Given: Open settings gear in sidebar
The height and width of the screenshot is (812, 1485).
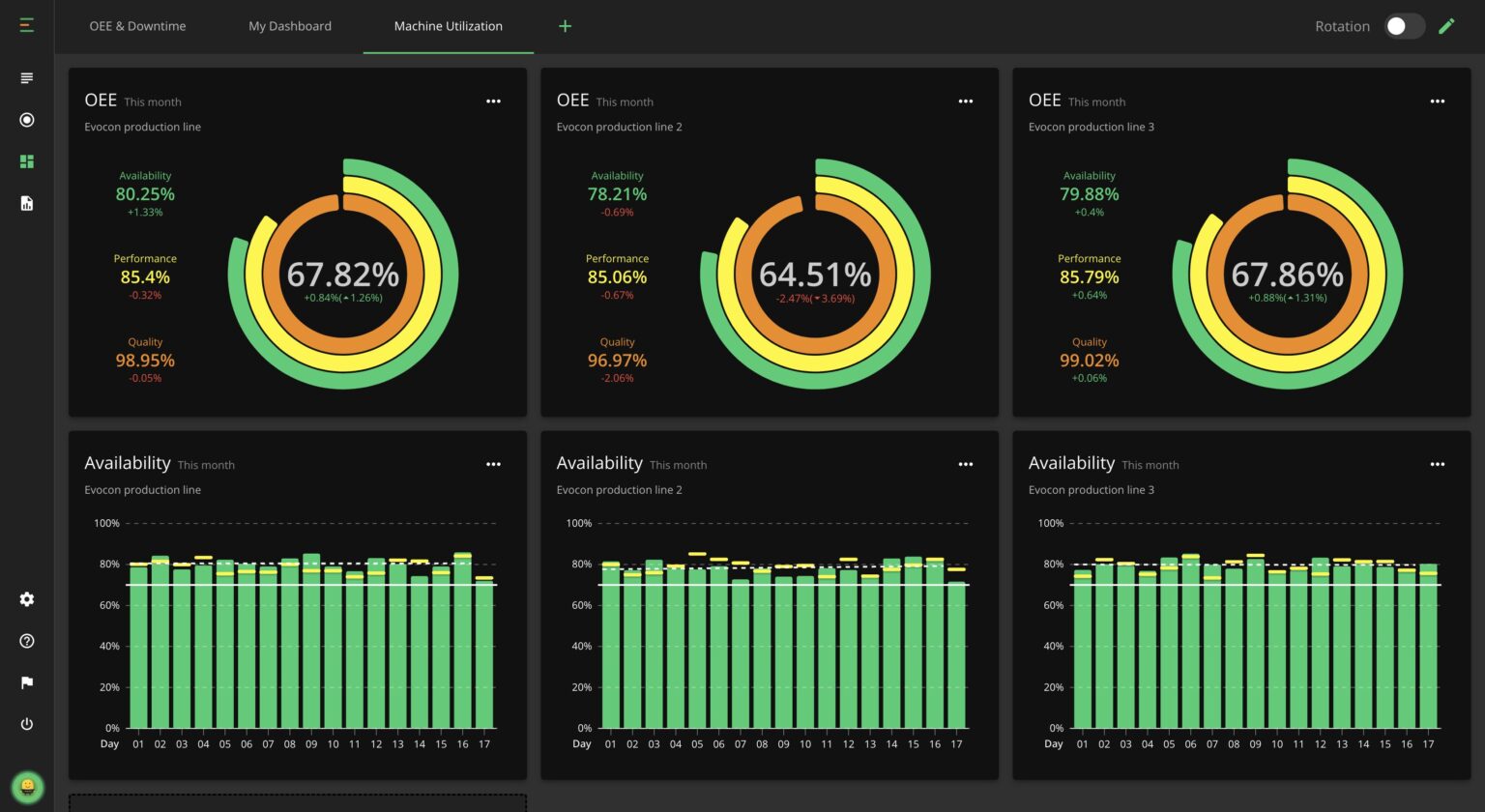Looking at the screenshot, I should point(27,599).
